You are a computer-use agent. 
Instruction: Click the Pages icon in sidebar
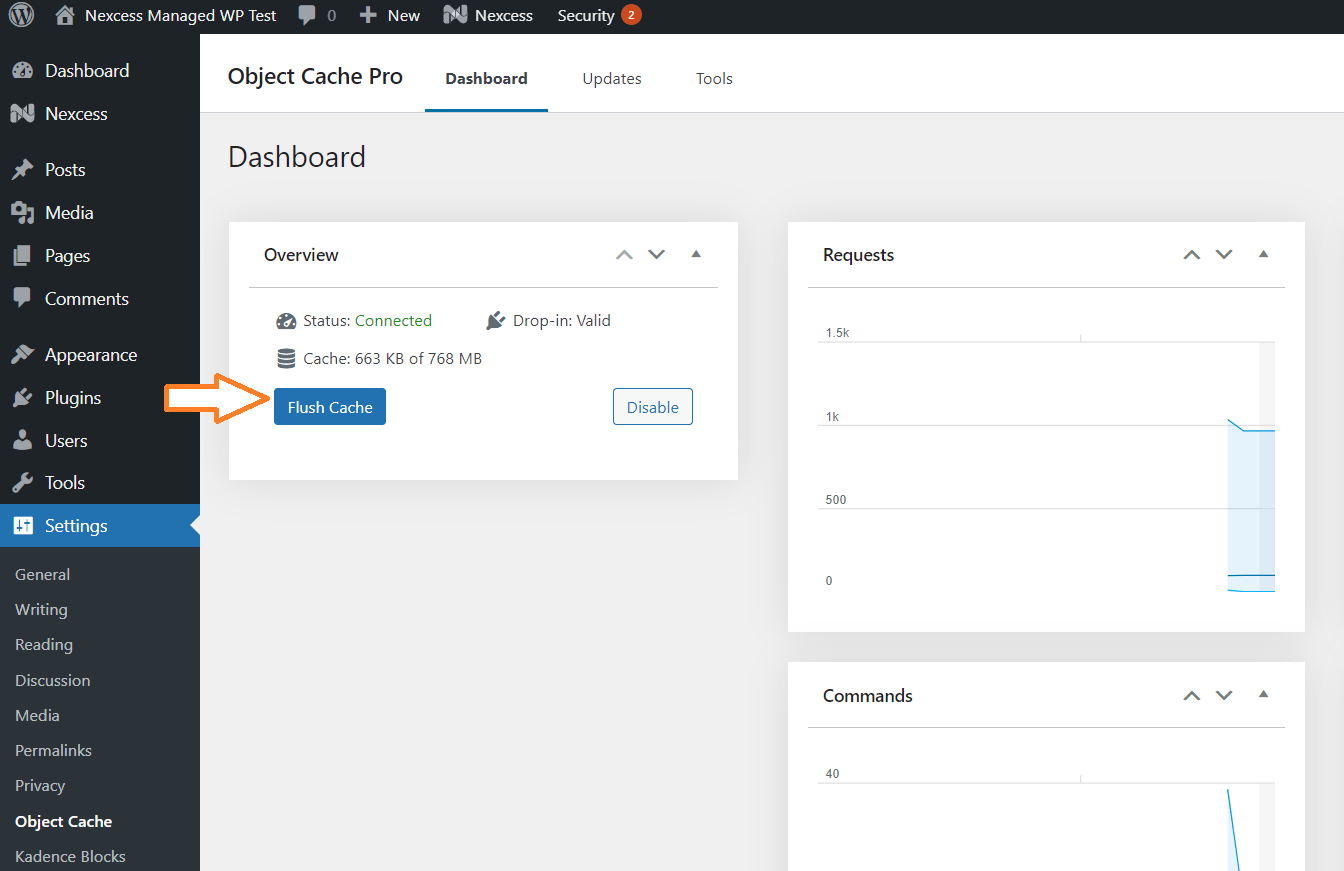click(x=22, y=256)
